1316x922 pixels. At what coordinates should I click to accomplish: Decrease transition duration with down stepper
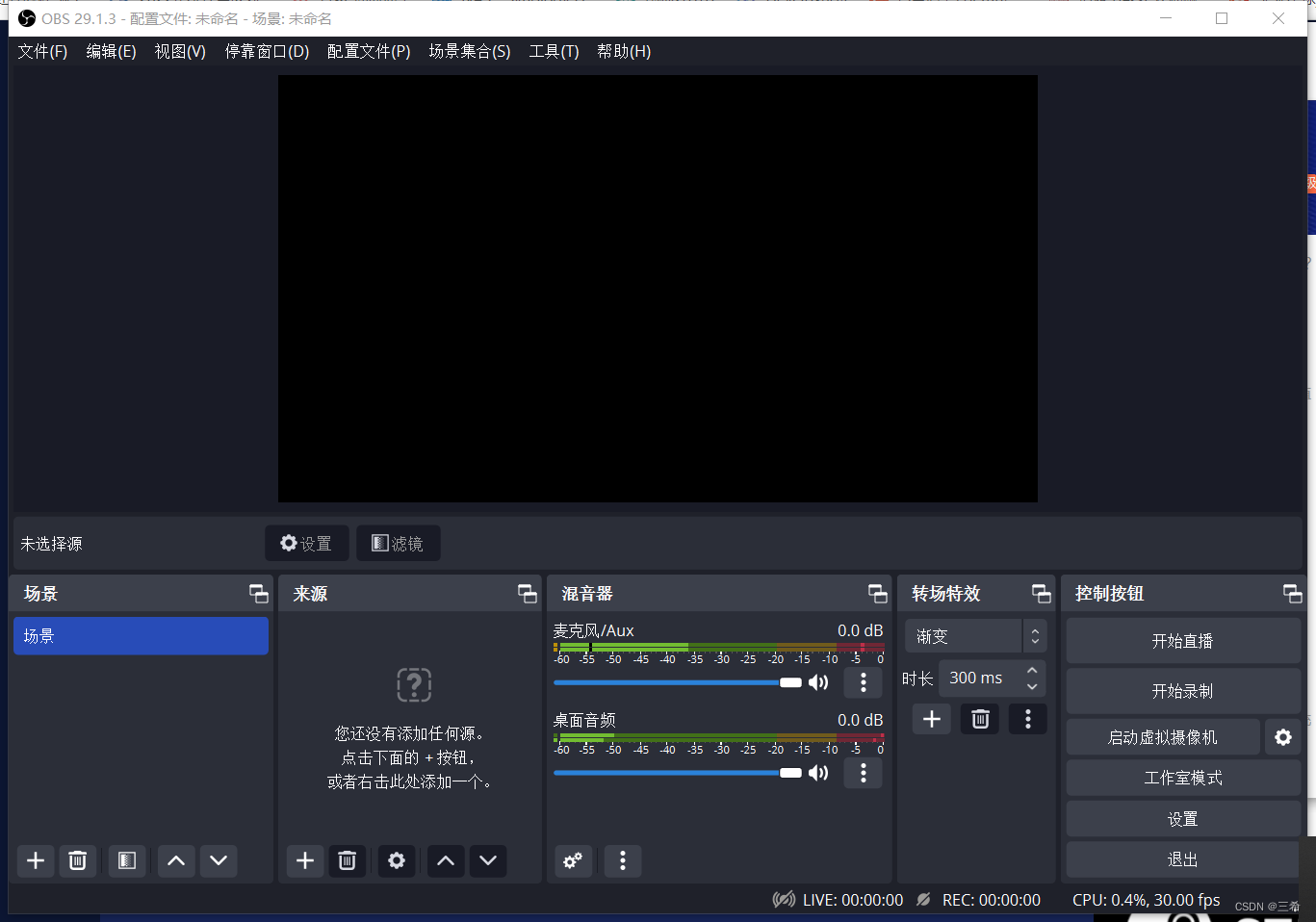[1032, 686]
